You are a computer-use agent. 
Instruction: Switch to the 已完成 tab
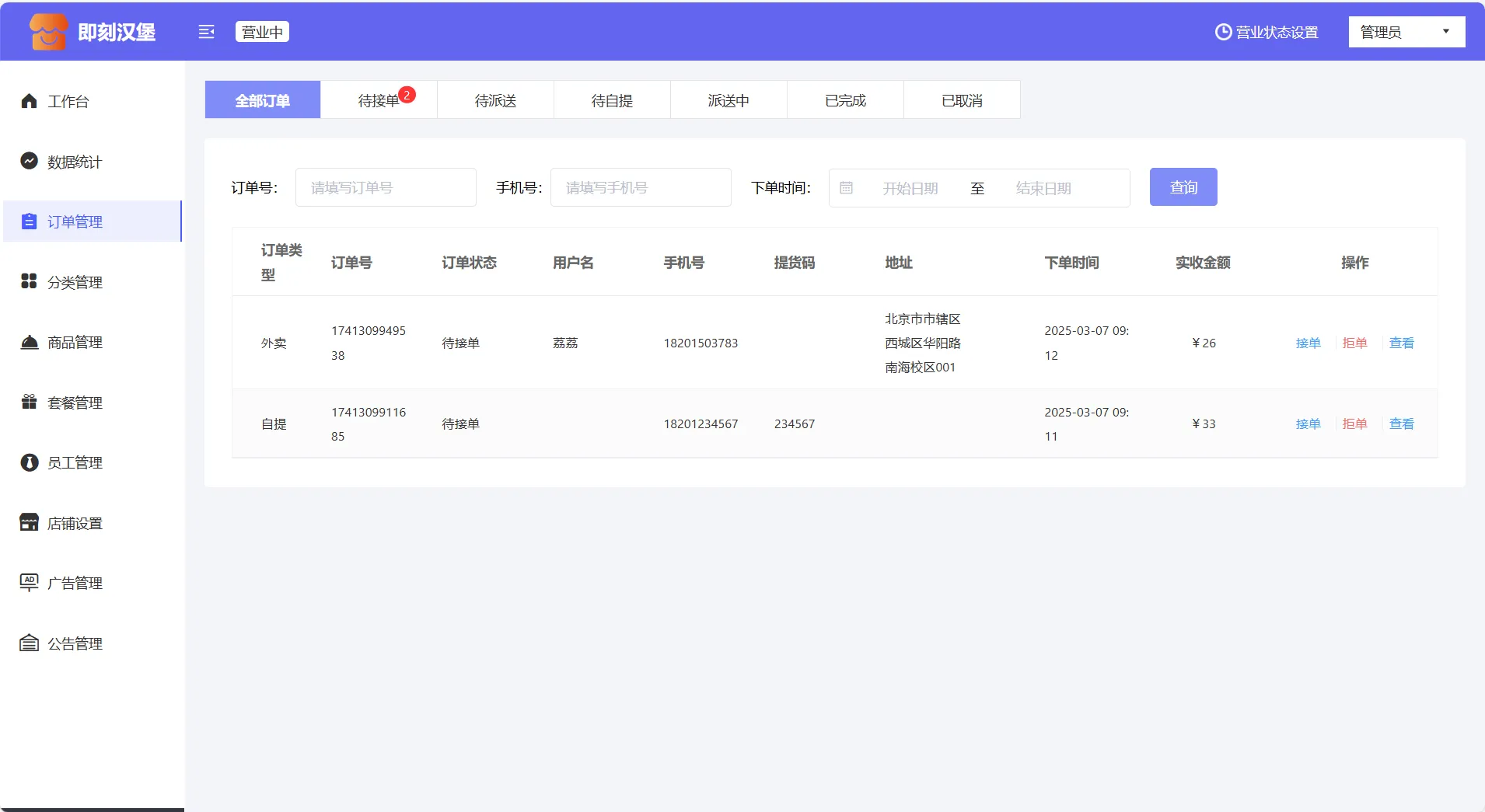coord(845,100)
